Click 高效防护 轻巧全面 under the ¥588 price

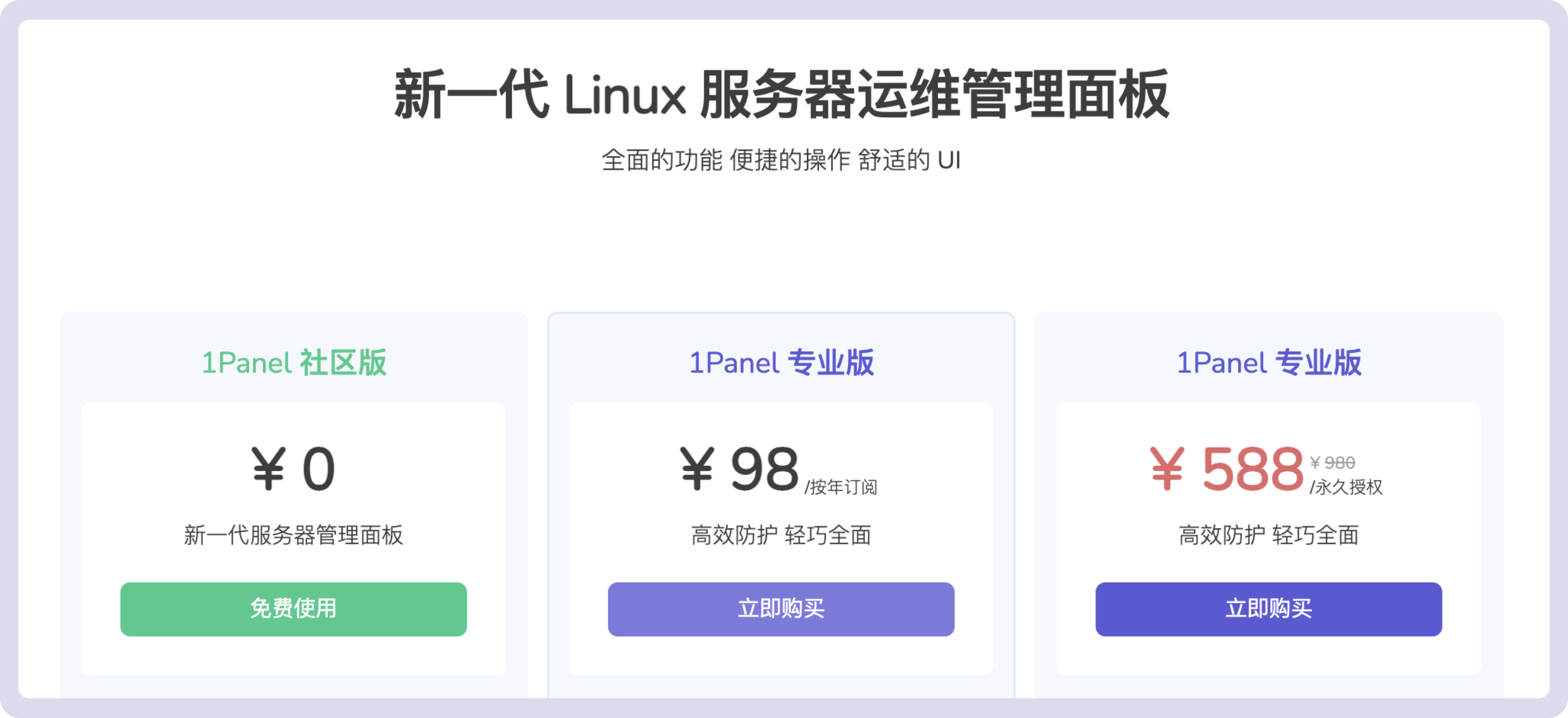click(1269, 535)
